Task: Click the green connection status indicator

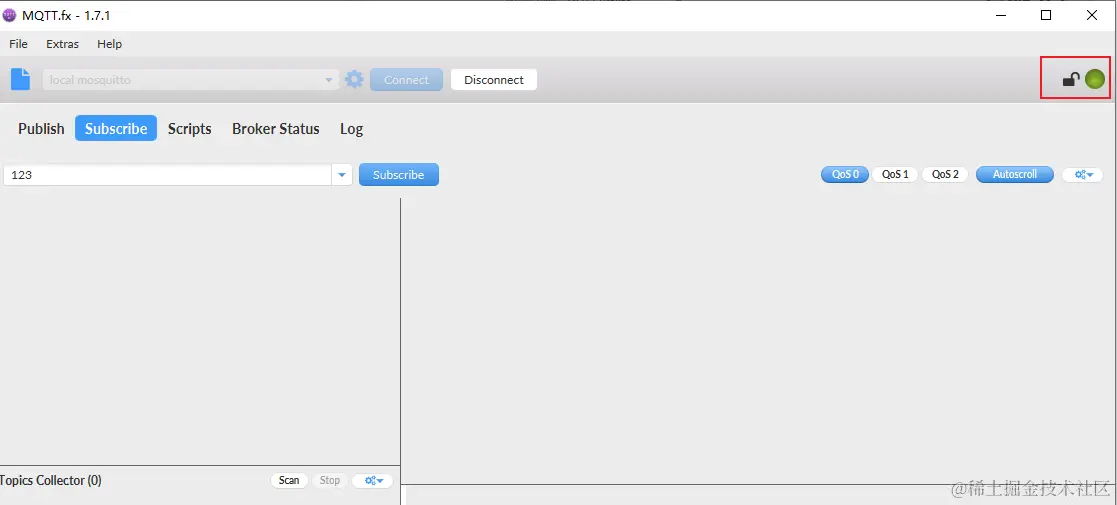Action: [x=1095, y=79]
